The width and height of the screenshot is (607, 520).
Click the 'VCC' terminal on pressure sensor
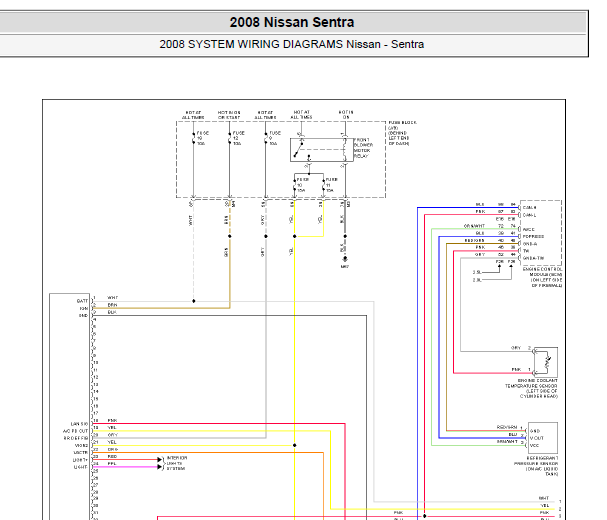(534, 445)
